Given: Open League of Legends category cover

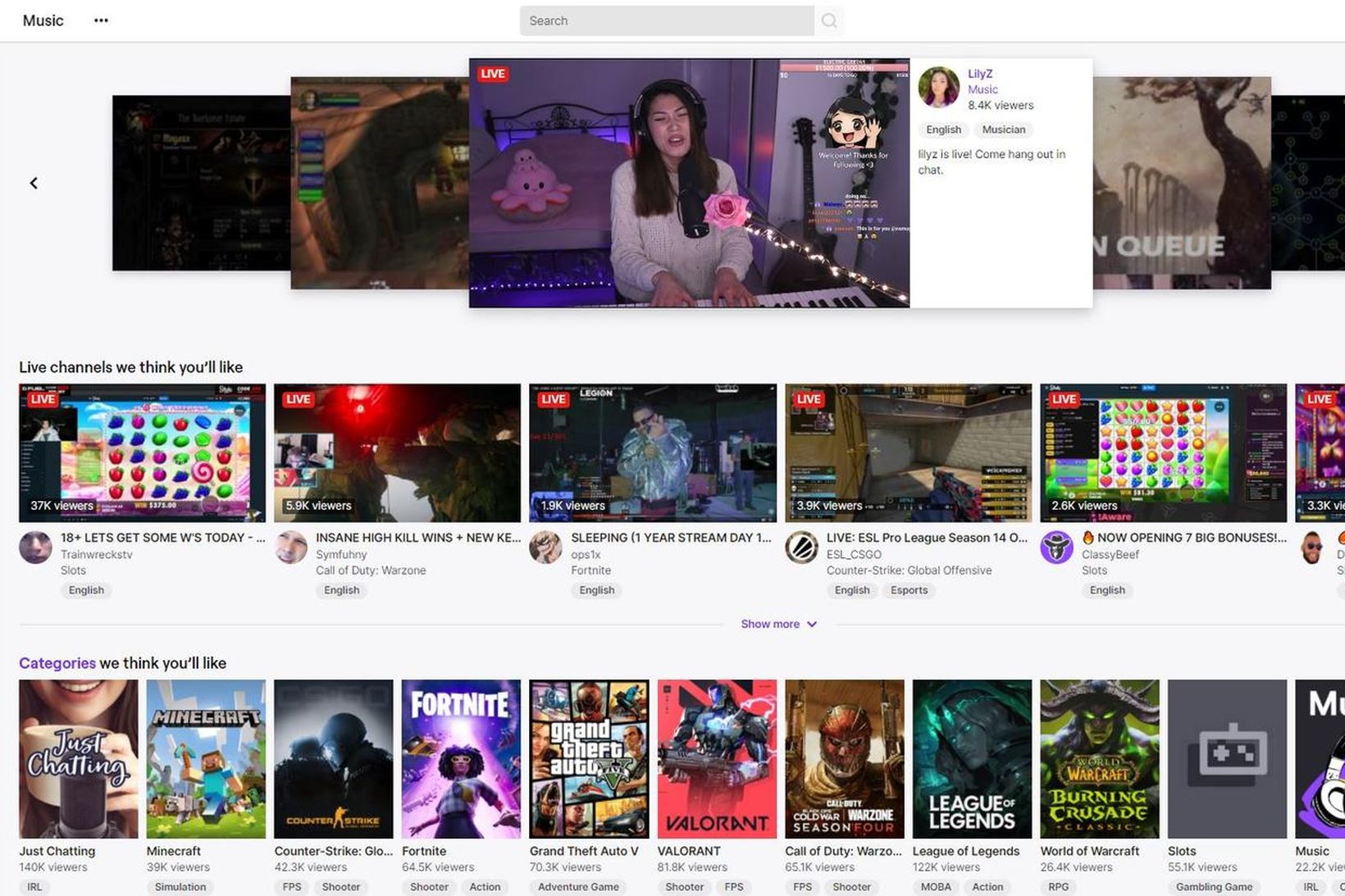Looking at the screenshot, I should pos(972,759).
